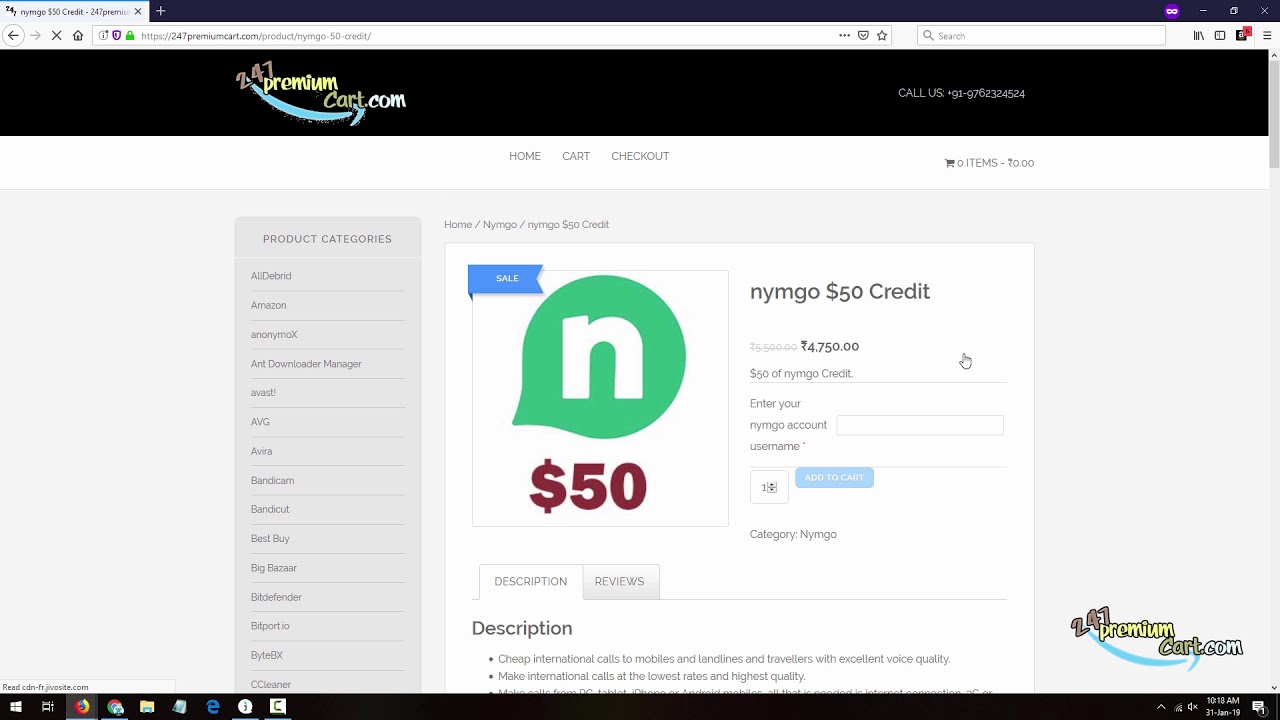Screen dimensions: 1280x720
Task: Open the Firefox library icon
Action: (x=1199, y=35)
